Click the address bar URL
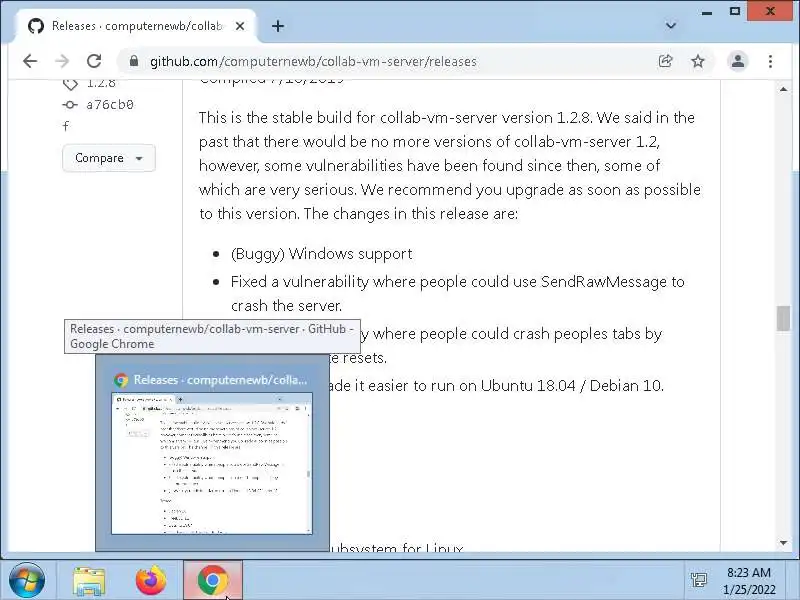Viewport: 800px width, 600px height. 313,61
